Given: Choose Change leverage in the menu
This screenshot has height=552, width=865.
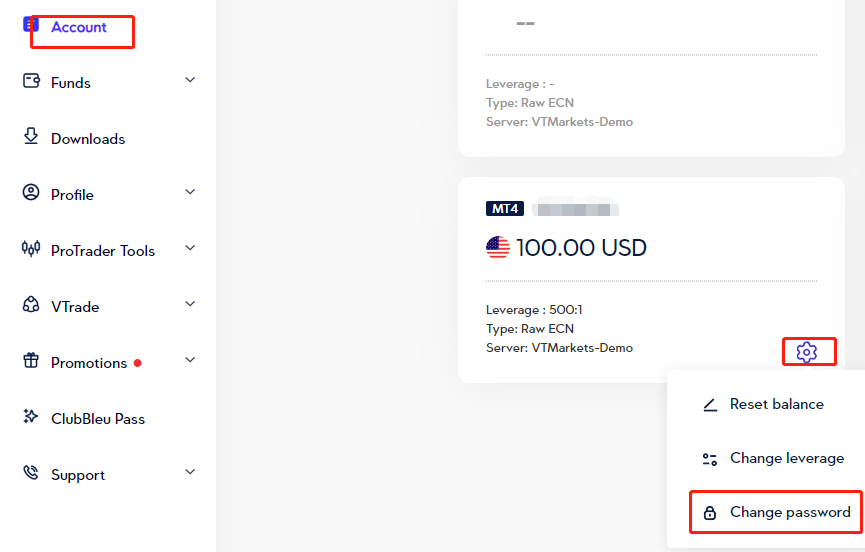Looking at the screenshot, I should click(786, 458).
